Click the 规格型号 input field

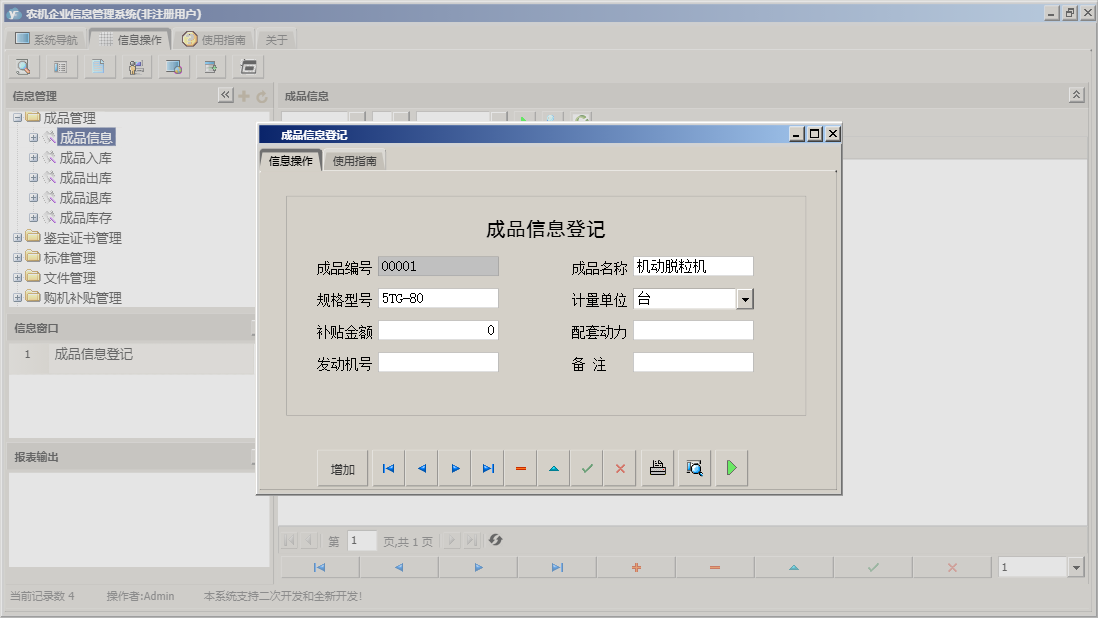pyautogui.click(x=438, y=298)
